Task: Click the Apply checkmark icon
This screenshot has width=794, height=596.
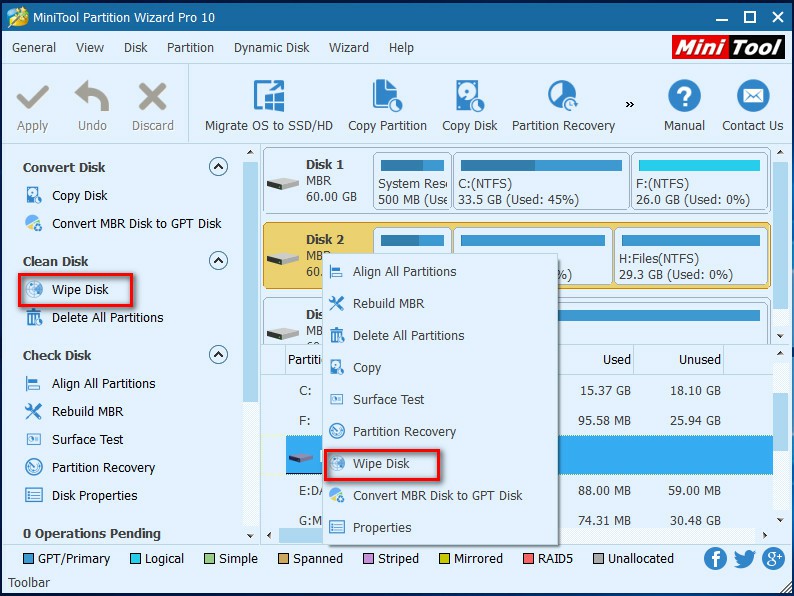Action: click(x=32, y=97)
